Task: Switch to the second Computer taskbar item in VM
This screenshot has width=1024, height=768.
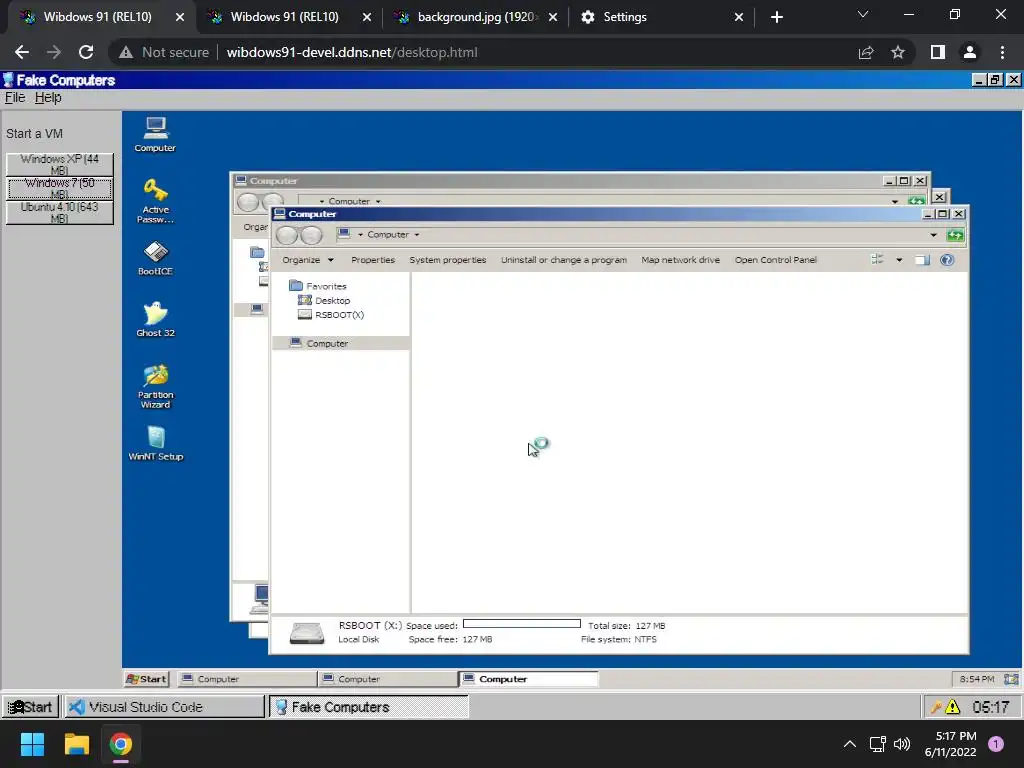Action: pyautogui.click(x=387, y=679)
